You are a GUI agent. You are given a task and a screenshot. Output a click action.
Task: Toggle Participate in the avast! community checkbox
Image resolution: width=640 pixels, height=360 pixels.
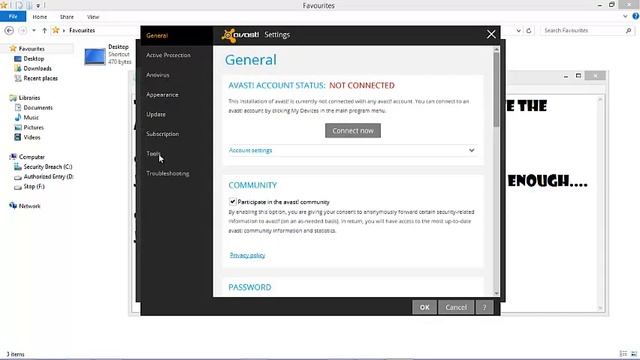[x=232, y=202]
